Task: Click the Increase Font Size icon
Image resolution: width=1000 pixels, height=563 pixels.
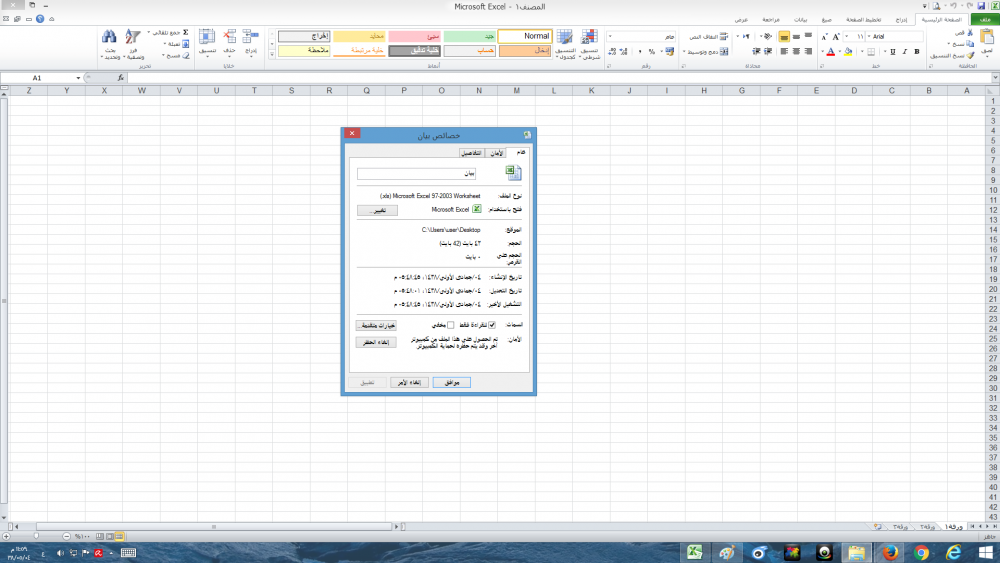Action: click(836, 37)
